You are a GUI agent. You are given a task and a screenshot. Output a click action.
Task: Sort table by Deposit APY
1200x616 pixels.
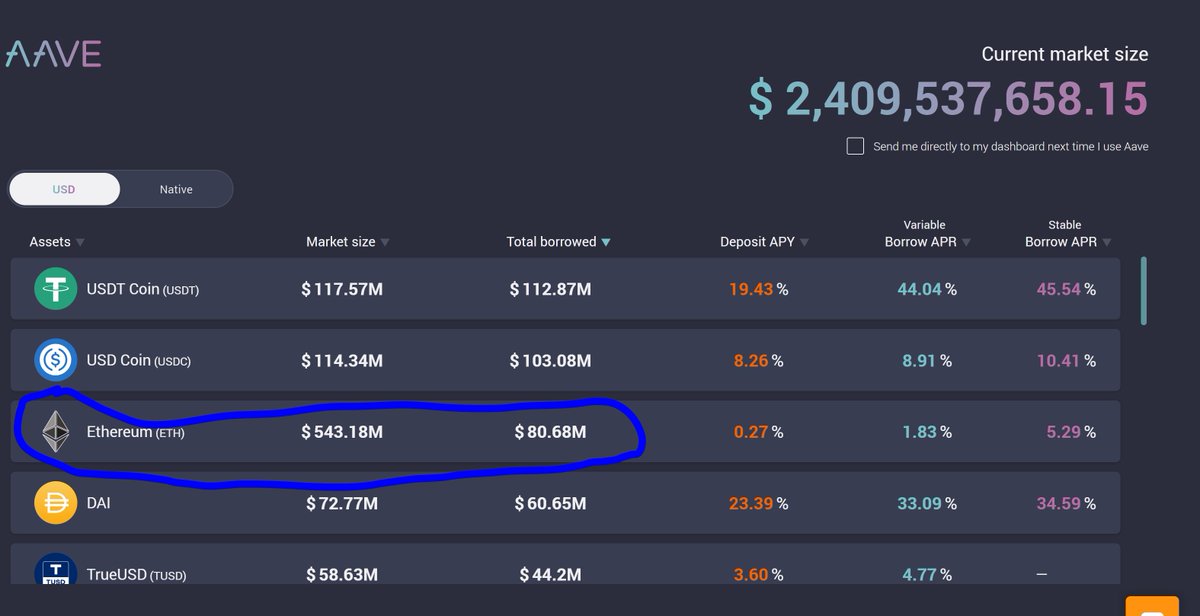(x=806, y=241)
